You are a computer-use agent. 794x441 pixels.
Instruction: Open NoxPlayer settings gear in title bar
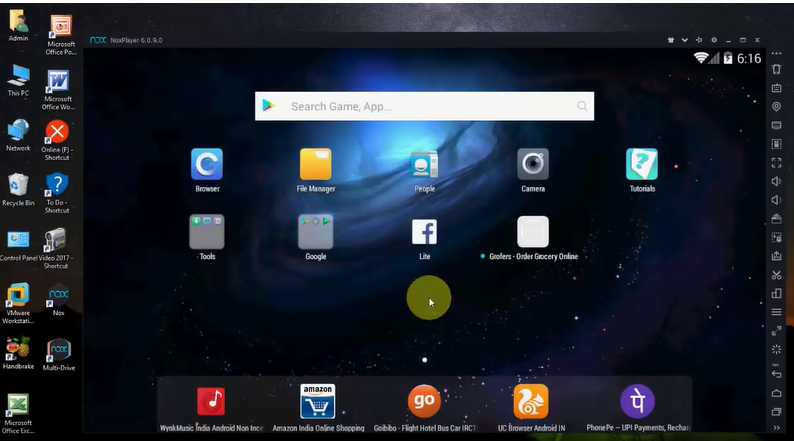pyautogui.click(x=714, y=40)
